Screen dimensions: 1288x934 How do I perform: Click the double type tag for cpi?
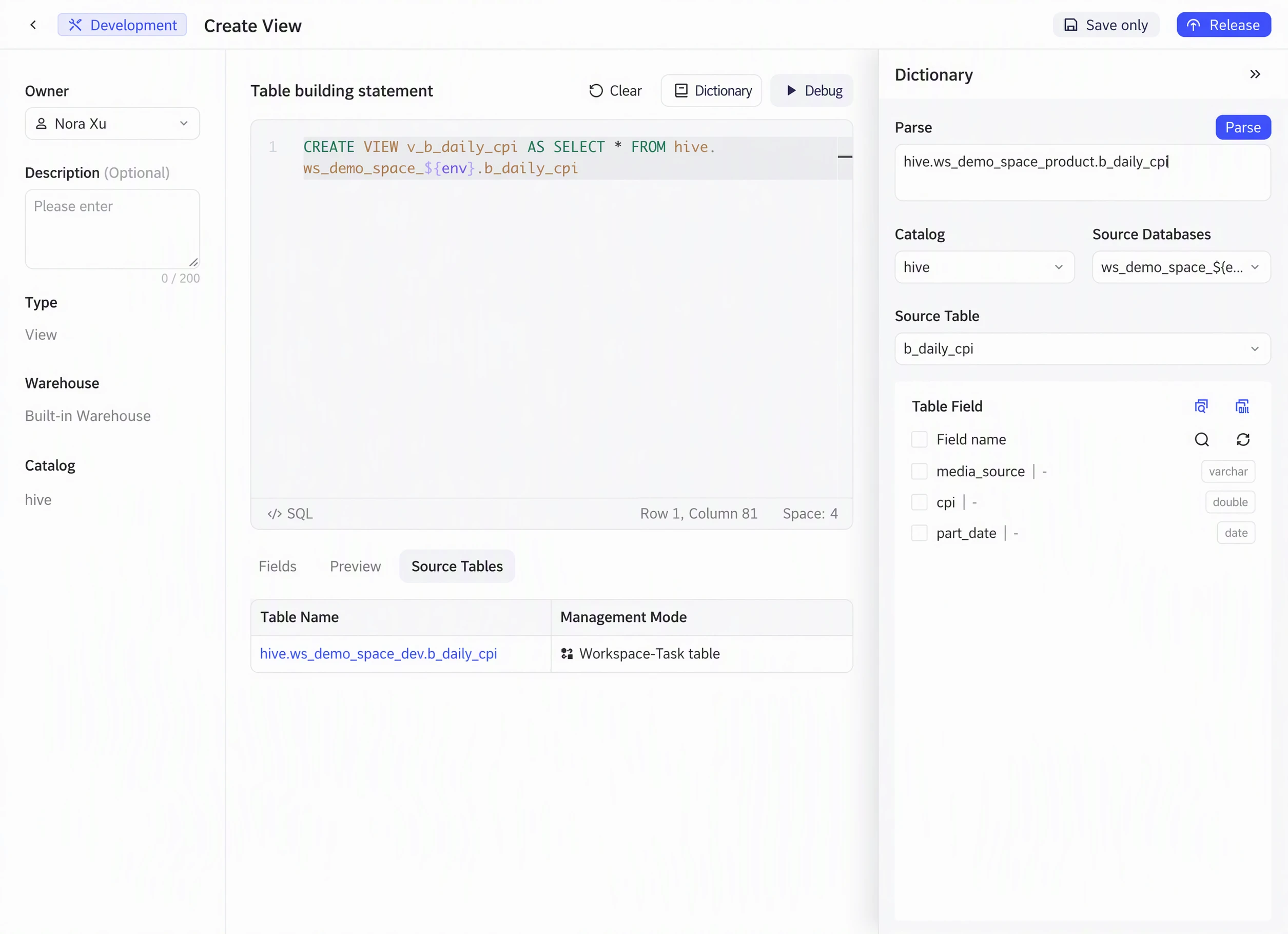click(x=1230, y=502)
